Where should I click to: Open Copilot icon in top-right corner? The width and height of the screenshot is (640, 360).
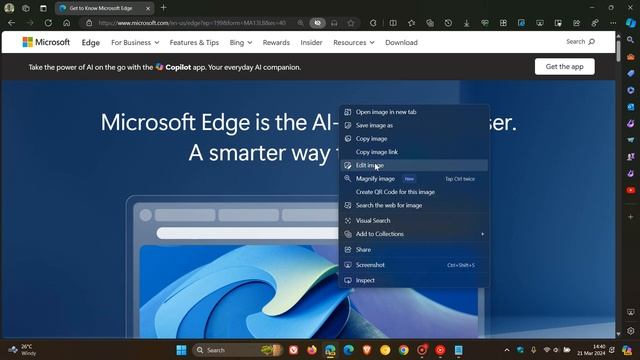click(631, 23)
